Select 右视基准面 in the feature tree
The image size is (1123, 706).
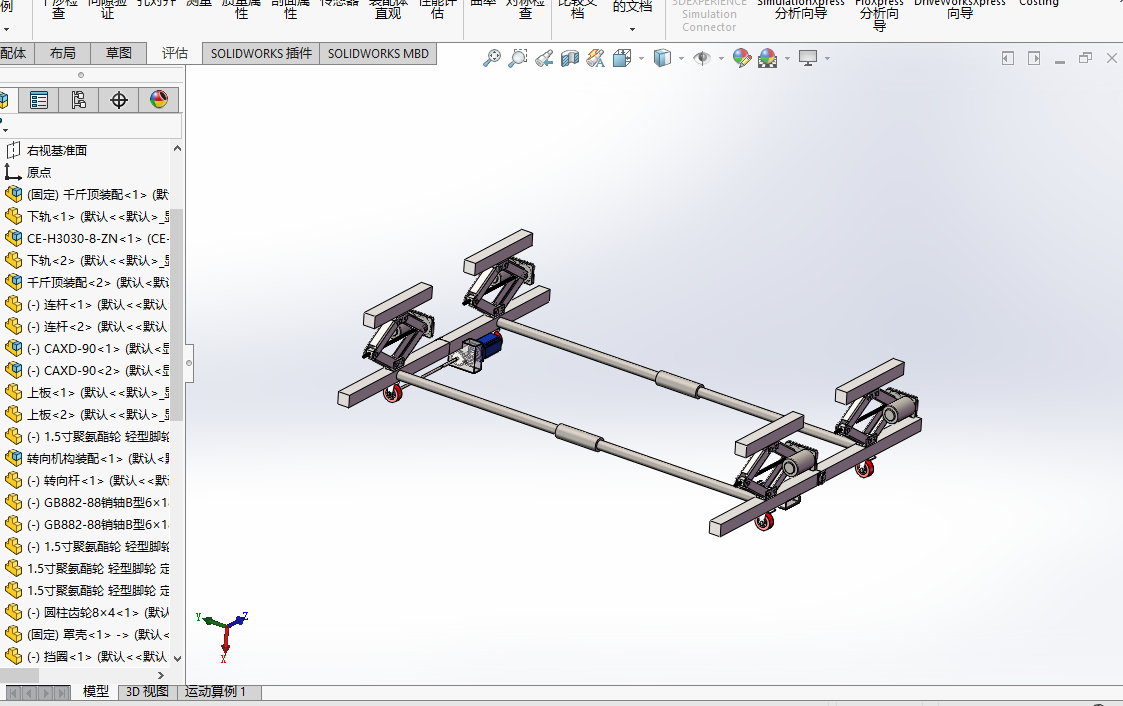[x=57, y=150]
